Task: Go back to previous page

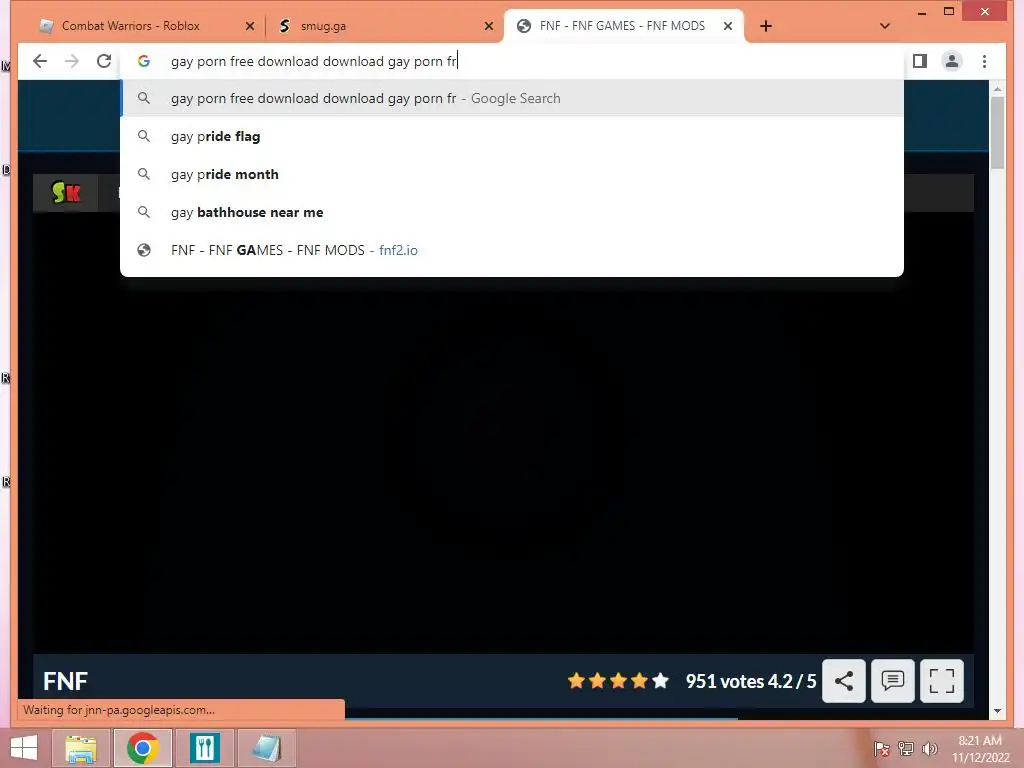Action: click(40, 61)
